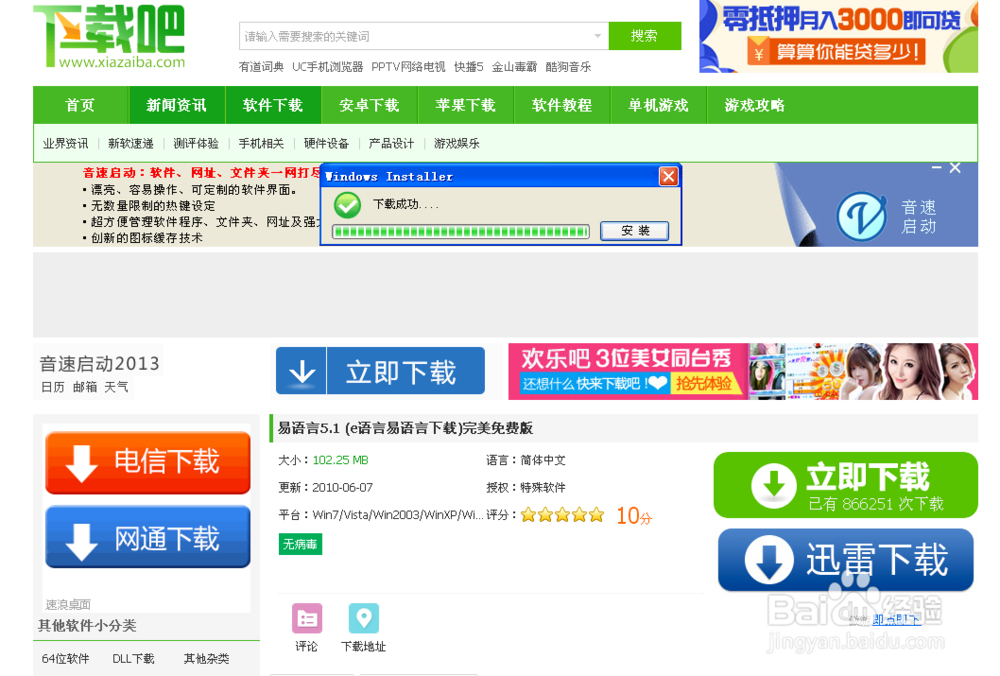Open the 金山毒霸 hot search link
The width and height of the screenshot is (1000, 676).
click(514, 67)
